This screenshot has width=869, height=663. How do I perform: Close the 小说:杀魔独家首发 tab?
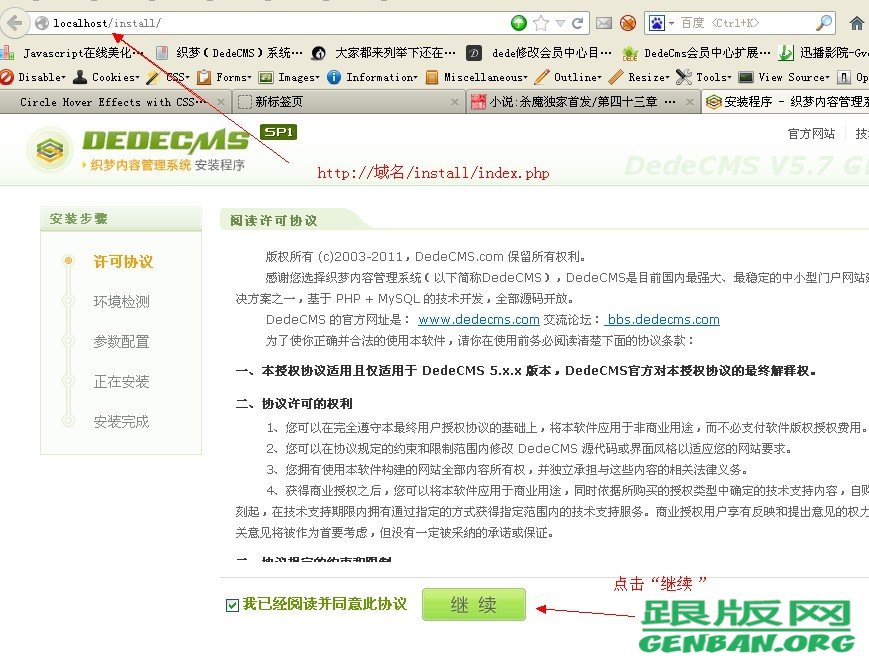689,102
